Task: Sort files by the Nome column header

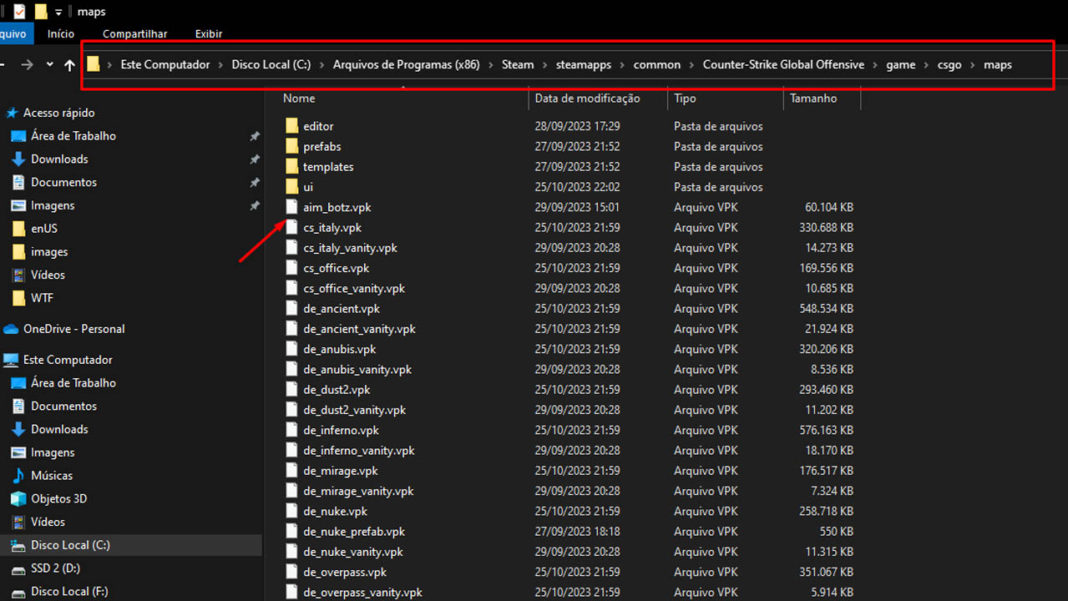Action: (x=299, y=99)
